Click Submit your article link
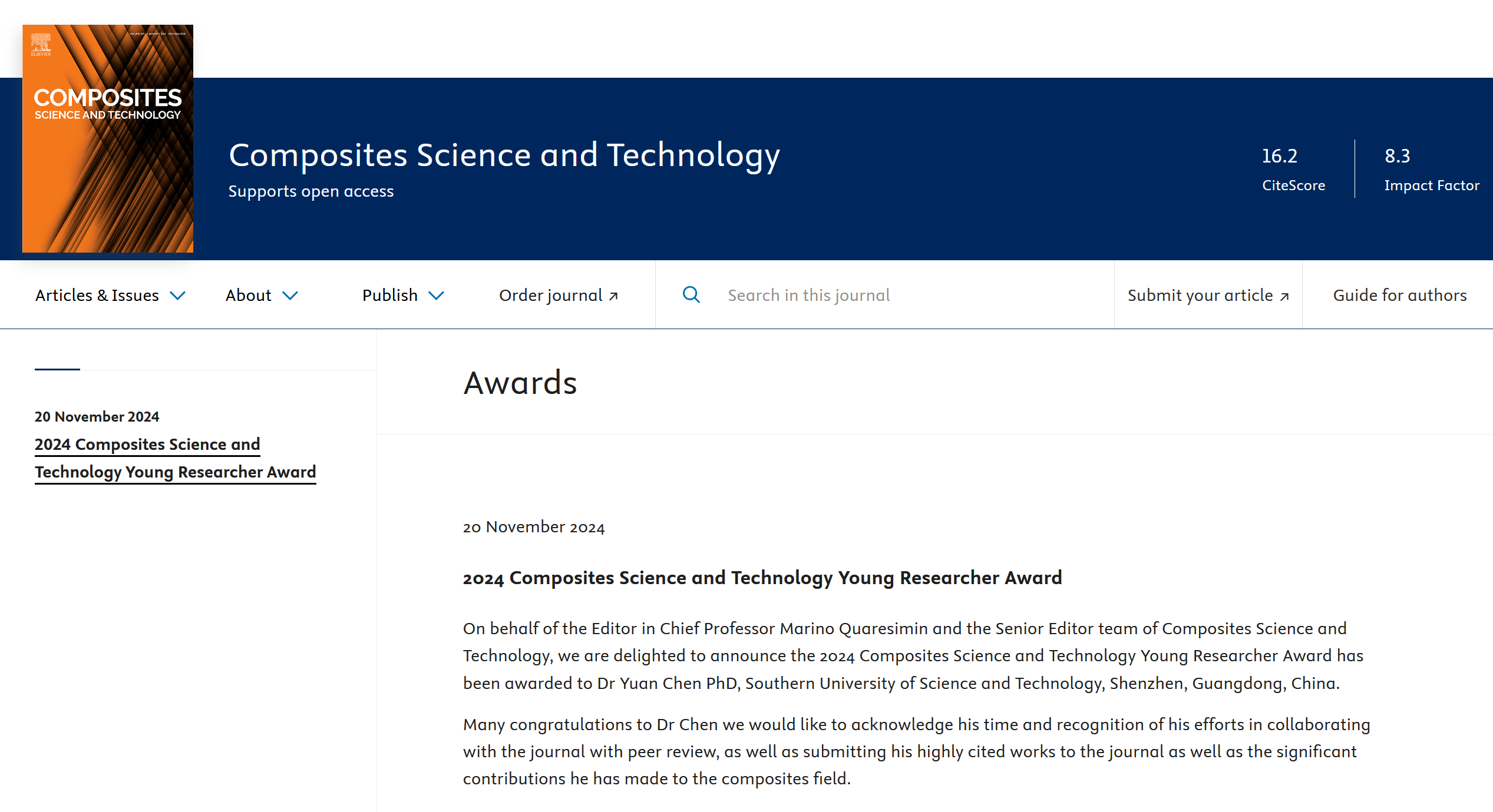Image resolution: width=1493 pixels, height=812 pixels. [1208, 295]
